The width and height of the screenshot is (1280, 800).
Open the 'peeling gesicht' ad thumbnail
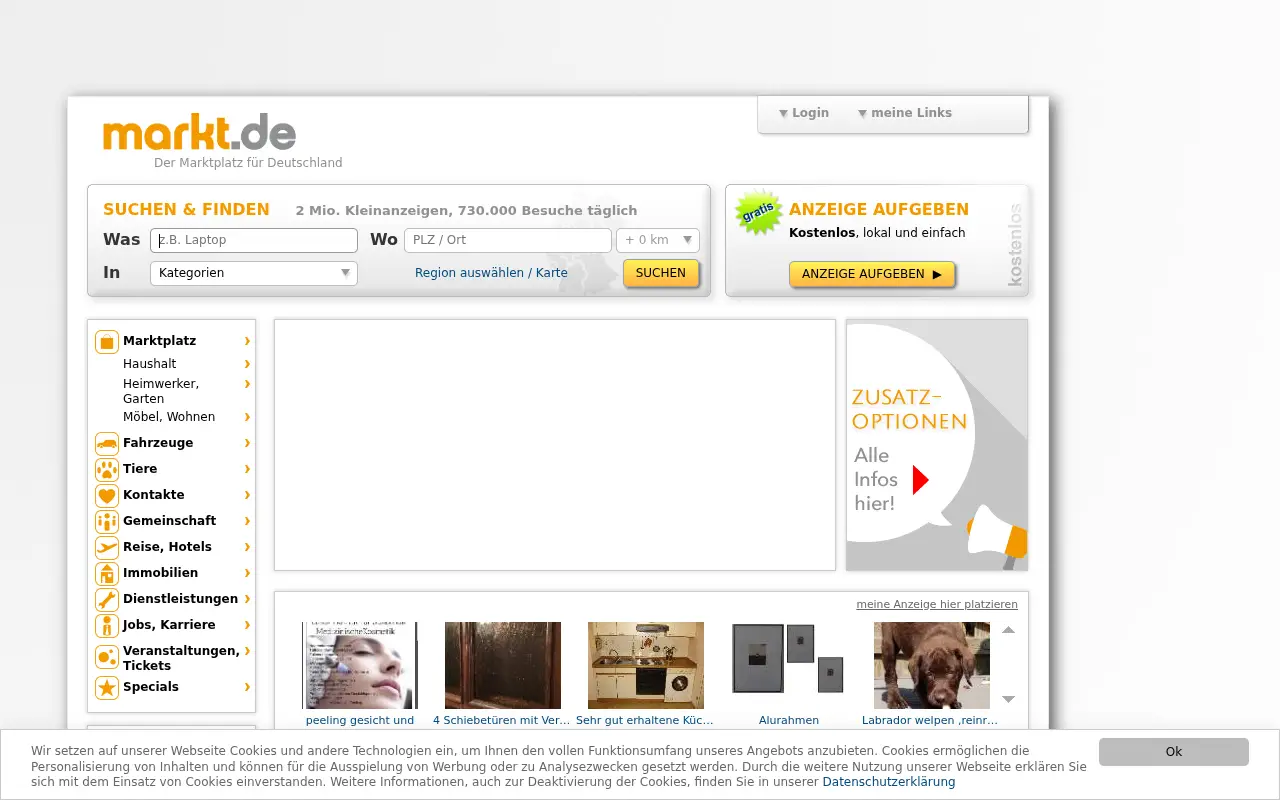click(360, 665)
